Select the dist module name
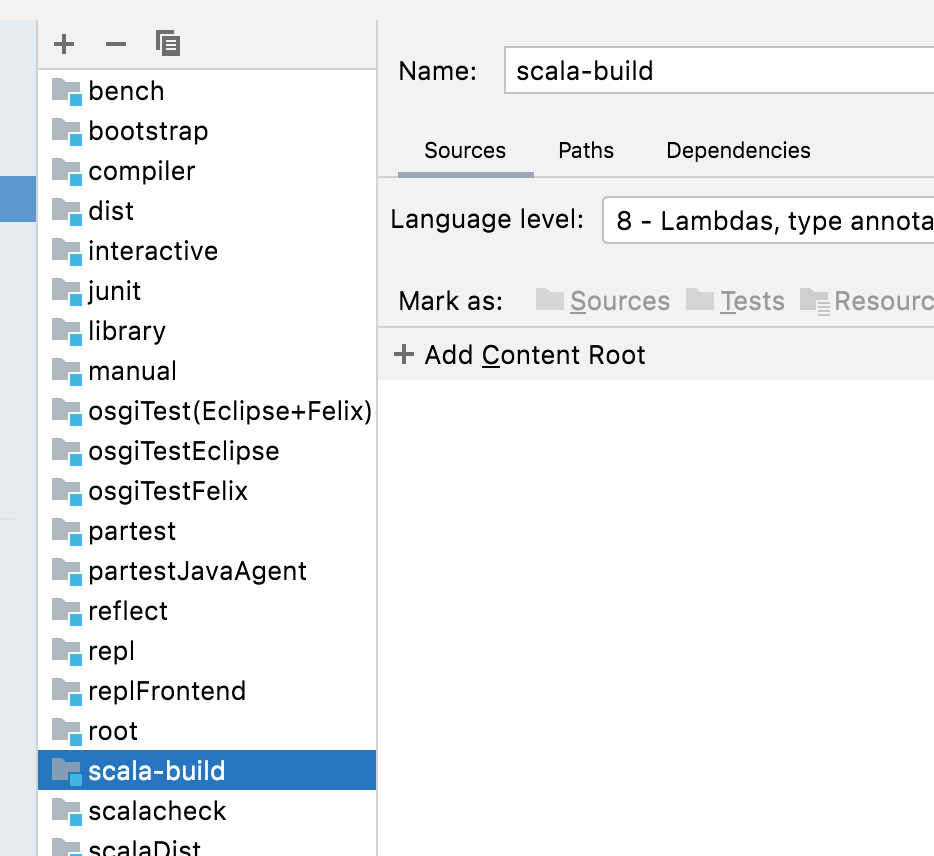The width and height of the screenshot is (934, 856). pyautogui.click(x=111, y=211)
